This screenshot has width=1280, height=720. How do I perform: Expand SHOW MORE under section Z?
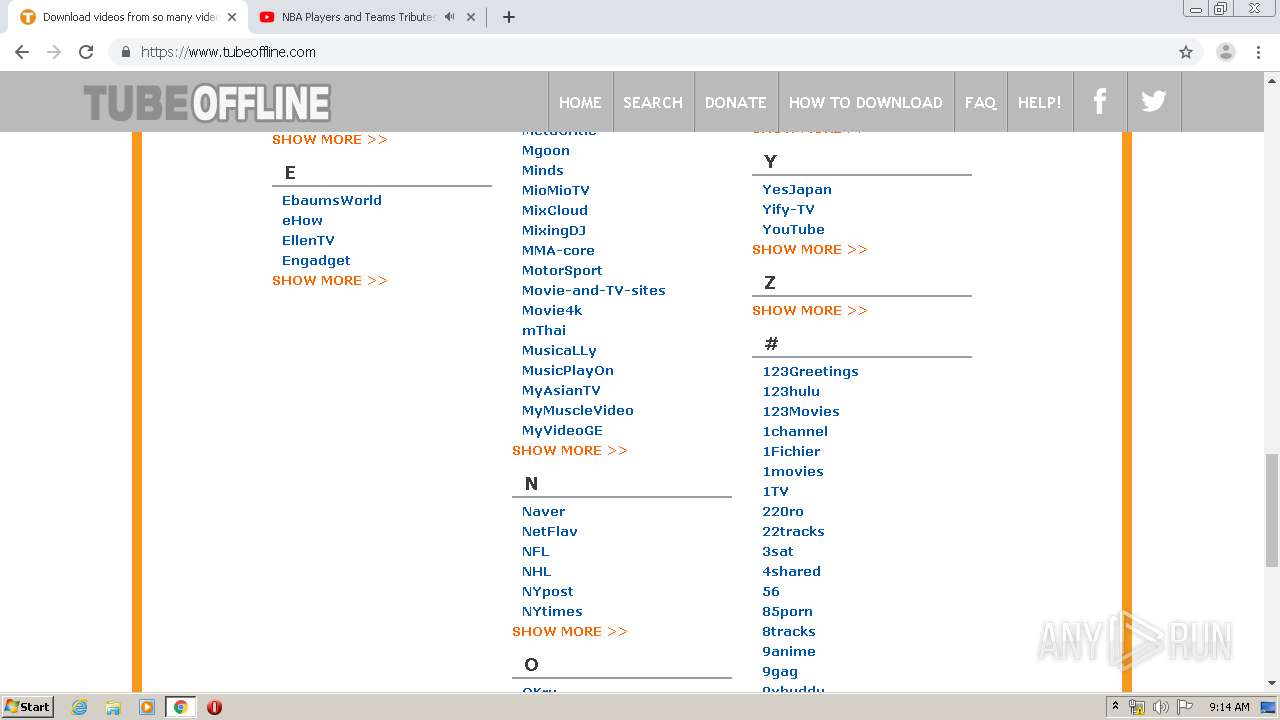click(x=810, y=310)
